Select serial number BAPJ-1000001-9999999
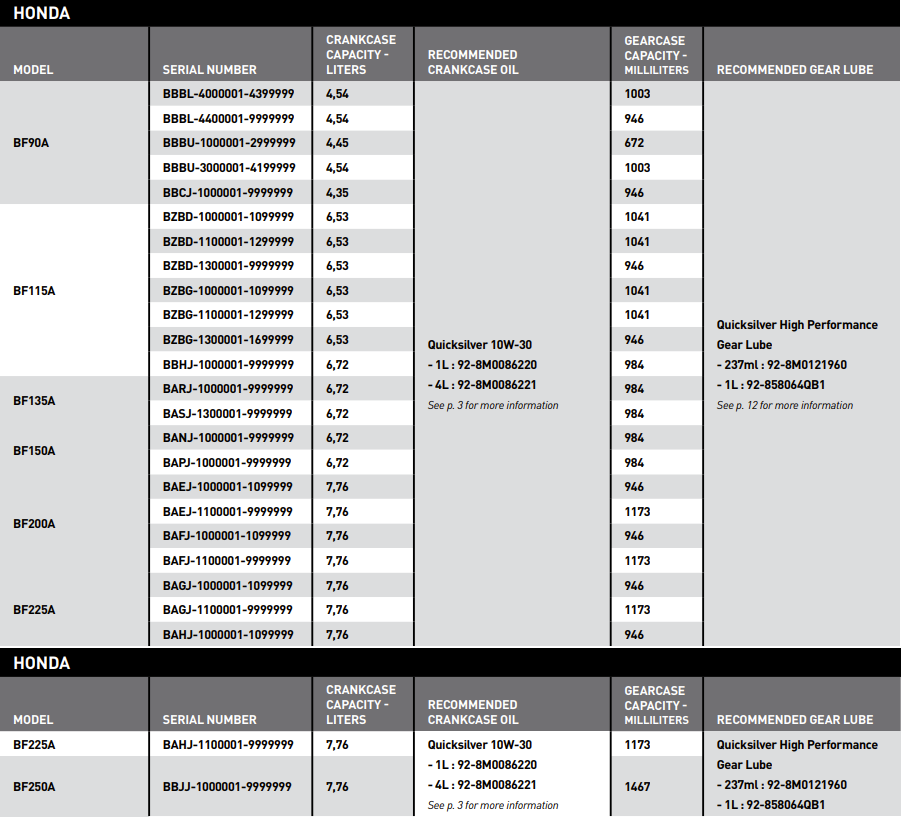 click(227, 463)
